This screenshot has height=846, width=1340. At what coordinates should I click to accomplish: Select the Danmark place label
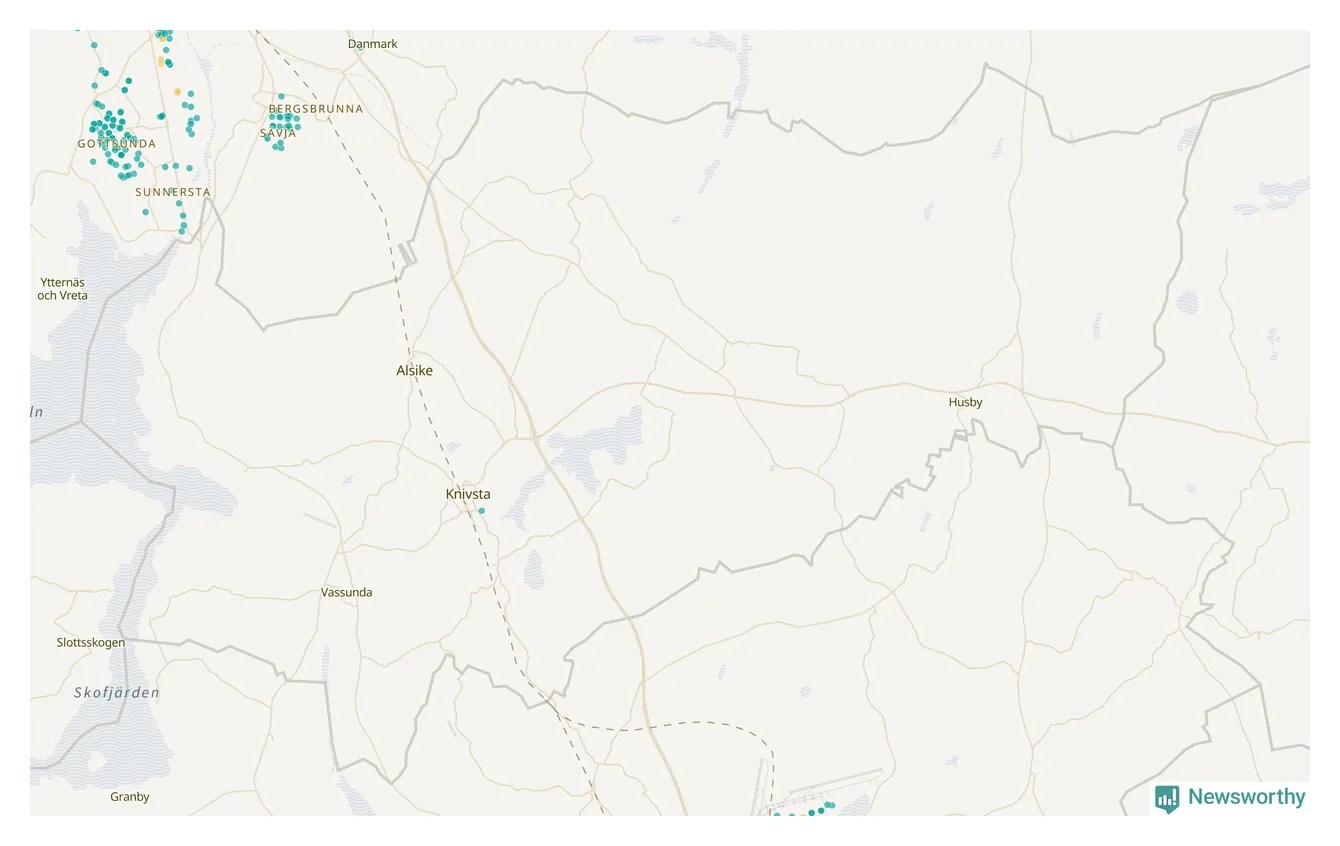pyautogui.click(x=373, y=44)
